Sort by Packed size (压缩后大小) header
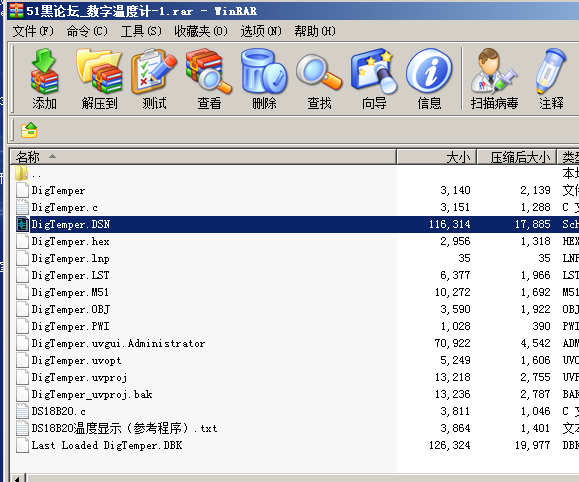This screenshot has width=579, height=482. coord(517,157)
